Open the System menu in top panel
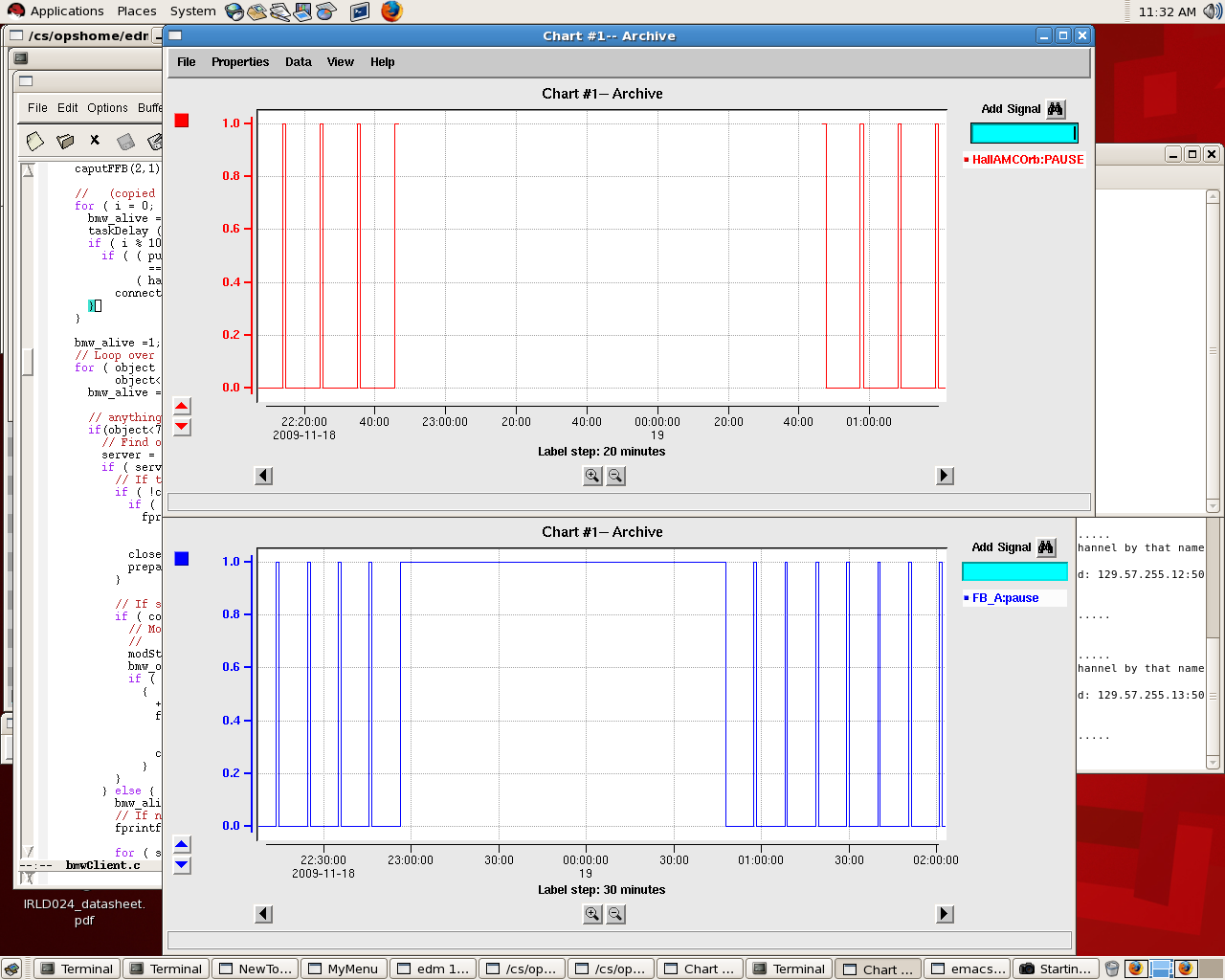The width and height of the screenshot is (1225, 980). (x=193, y=11)
